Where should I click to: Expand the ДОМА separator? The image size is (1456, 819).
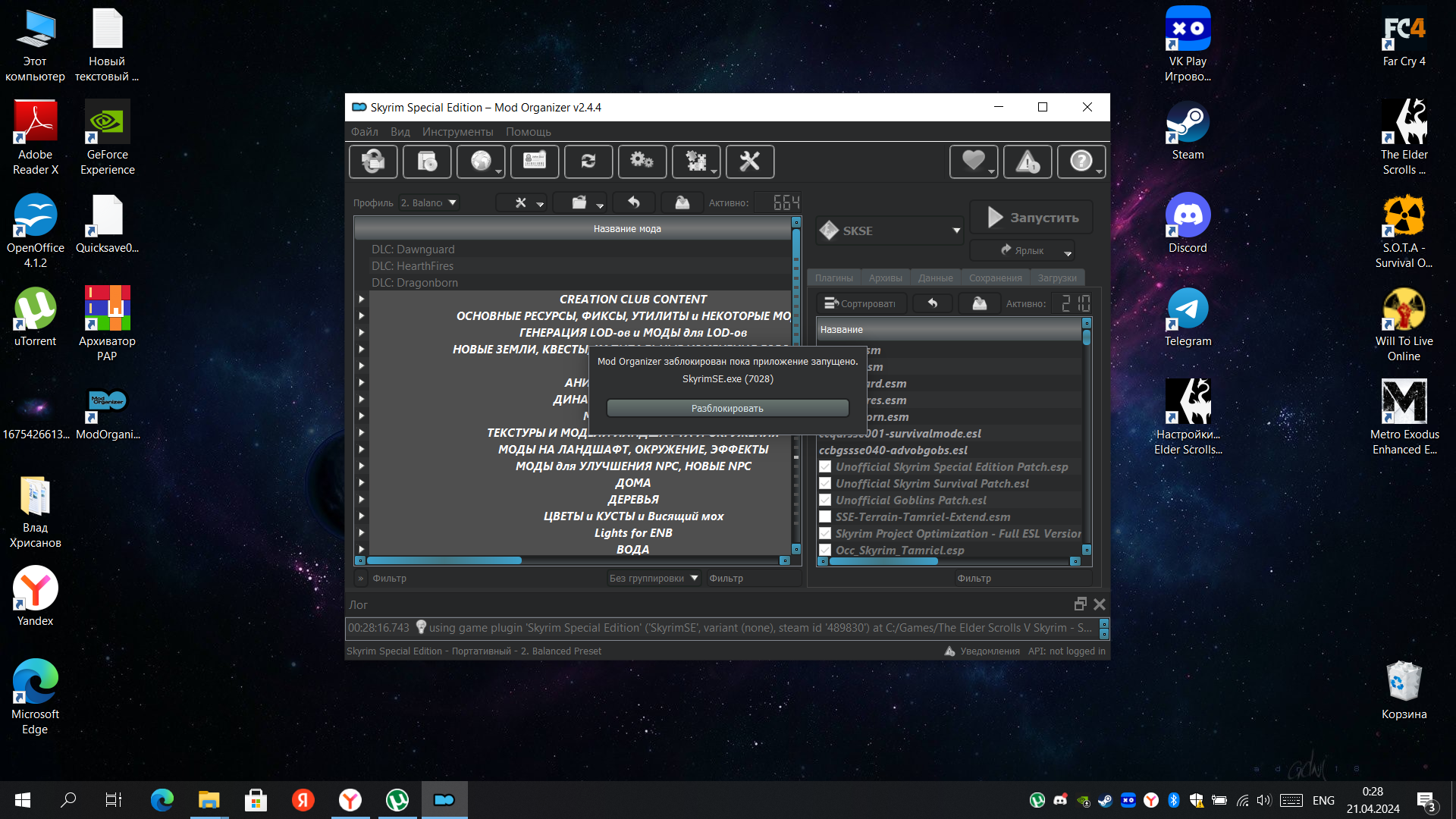(x=362, y=483)
